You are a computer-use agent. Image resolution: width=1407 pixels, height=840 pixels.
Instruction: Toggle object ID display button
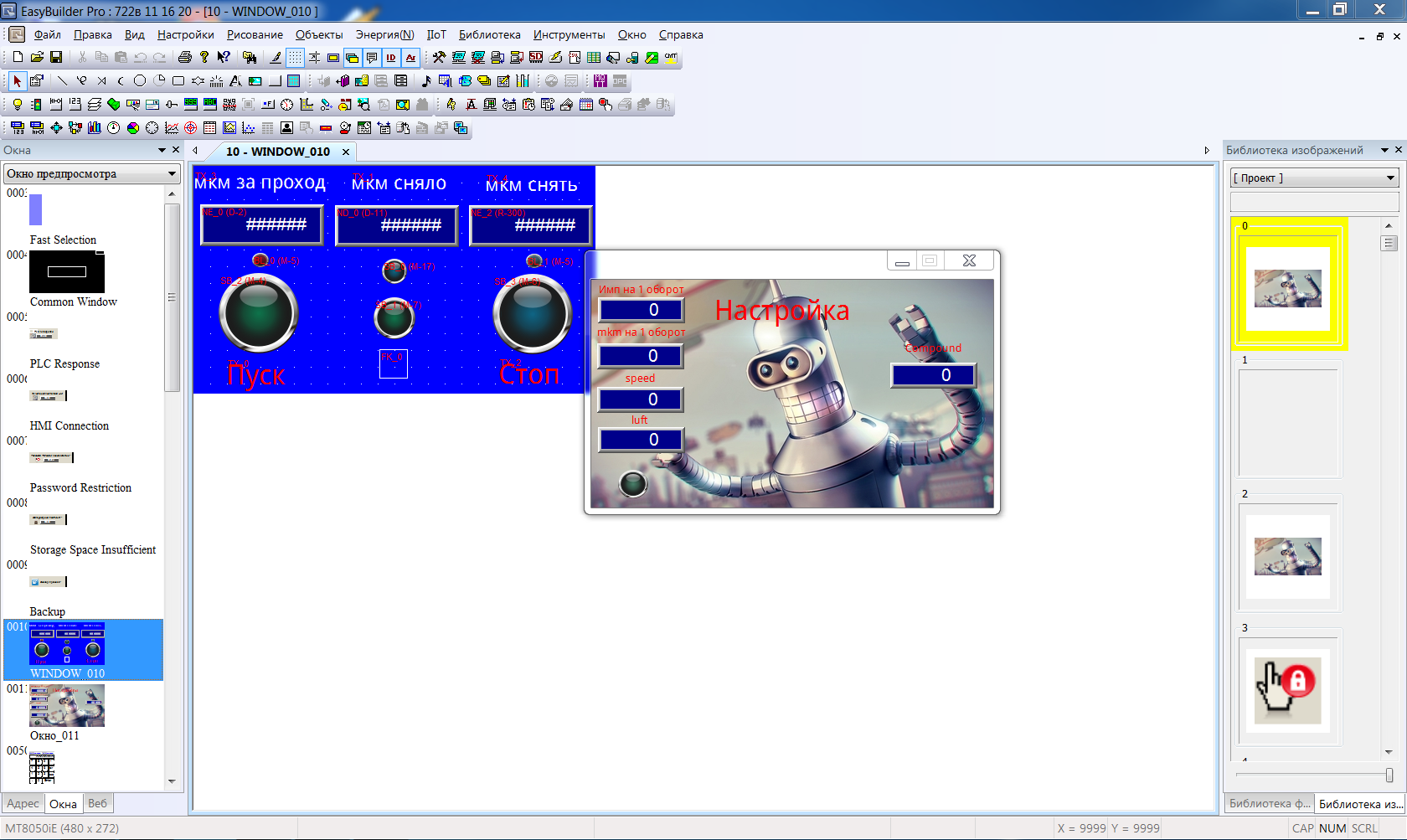point(391,57)
